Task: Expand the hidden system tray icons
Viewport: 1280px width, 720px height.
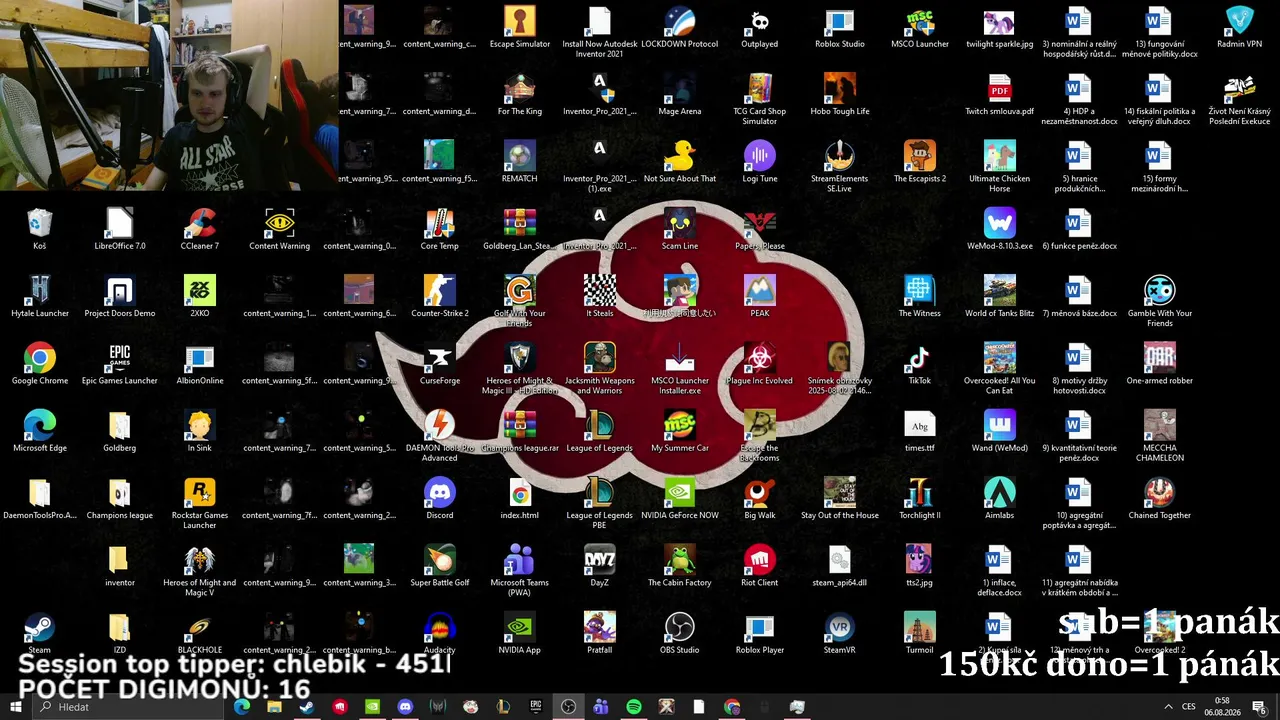Action: [1168, 707]
